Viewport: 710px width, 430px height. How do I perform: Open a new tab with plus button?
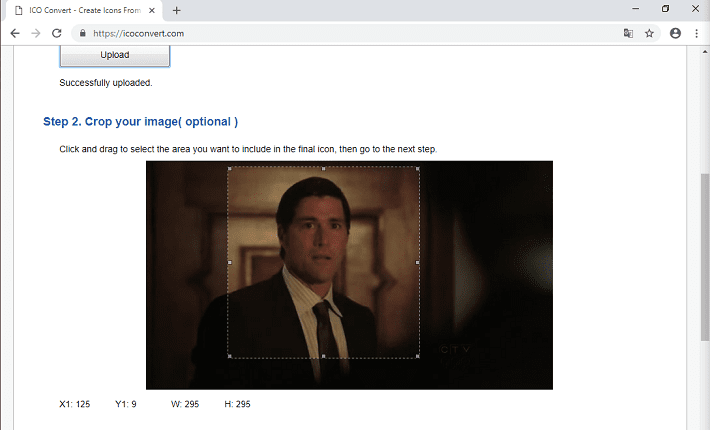pyautogui.click(x=177, y=10)
